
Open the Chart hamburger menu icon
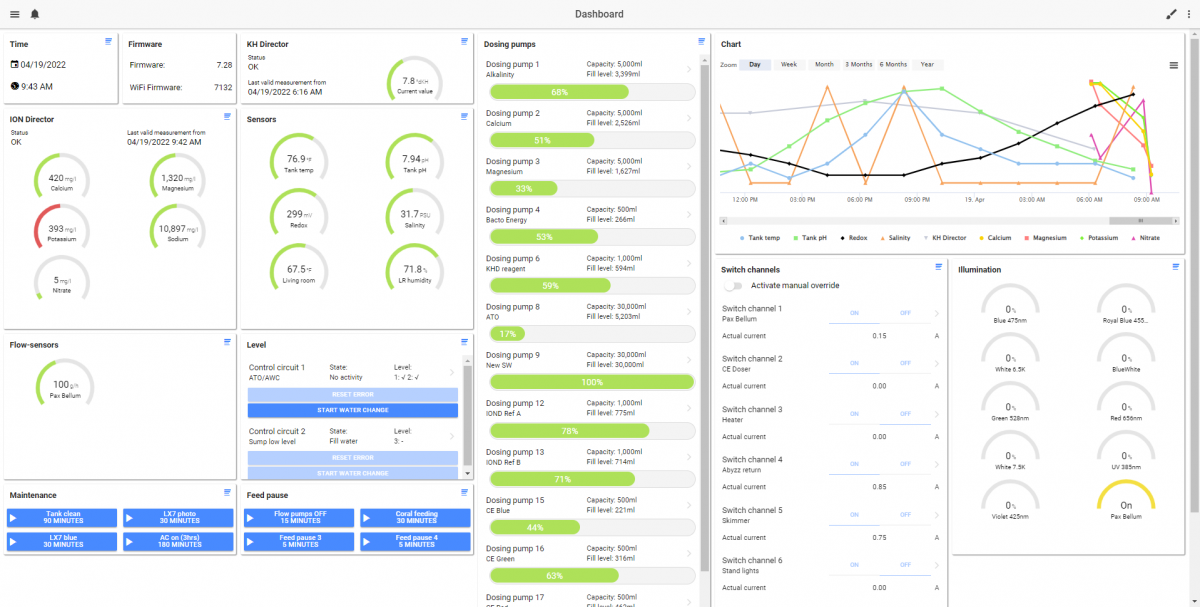tap(1173, 65)
